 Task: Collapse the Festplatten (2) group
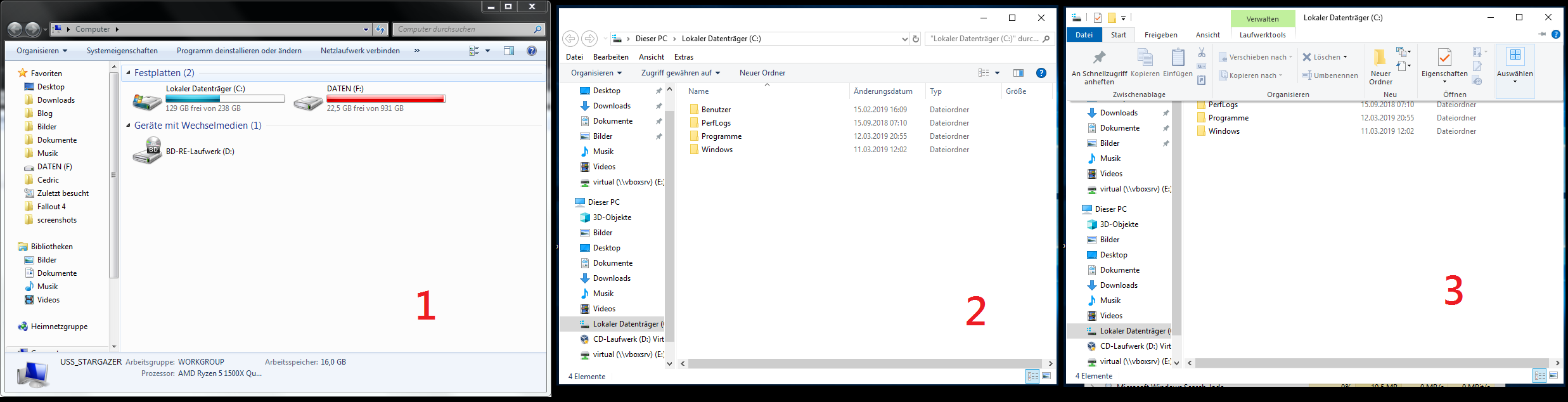[128, 73]
